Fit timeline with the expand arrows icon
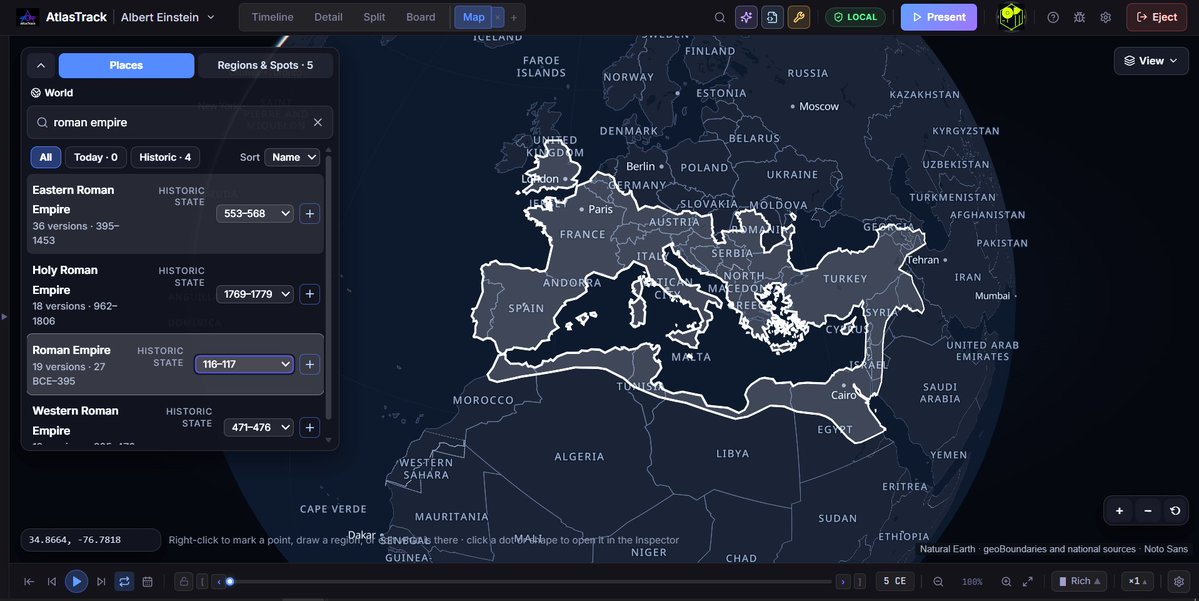Image resolution: width=1199 pixels, height=601 pixels. [x=1028, y=582]
